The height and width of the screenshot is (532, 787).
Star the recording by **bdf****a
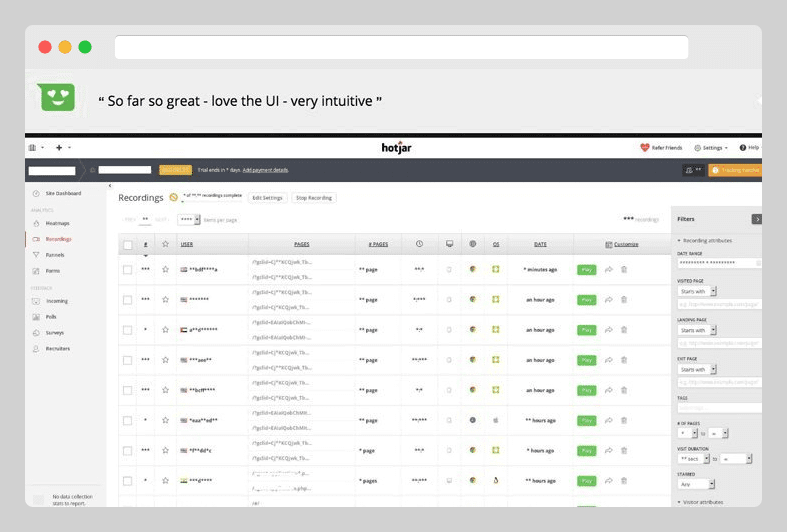point(165,270)
